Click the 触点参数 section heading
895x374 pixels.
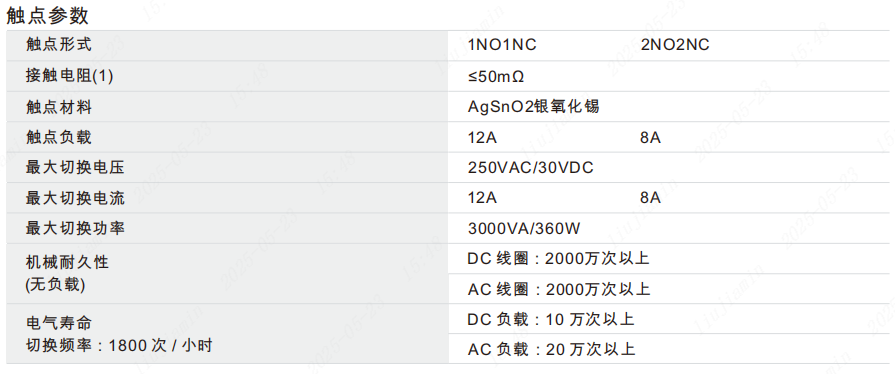47,15
